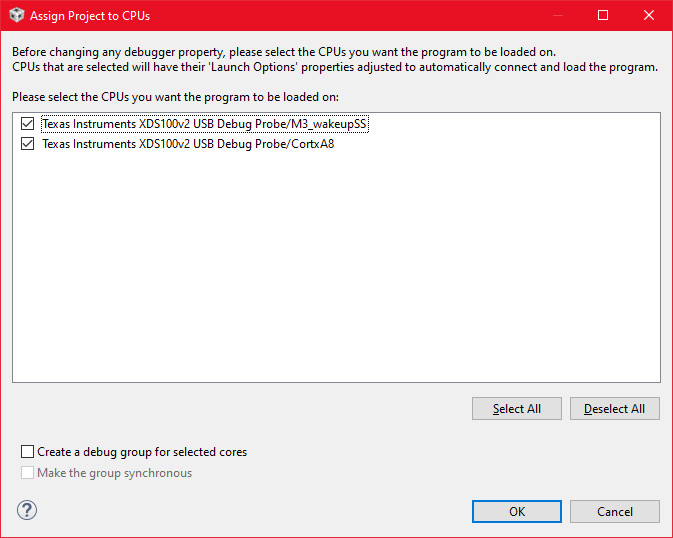This screenshot has height=538, width=673.
Task: Click the "Assign Project to CPUs" title text
Action: [x=90, y=16]
